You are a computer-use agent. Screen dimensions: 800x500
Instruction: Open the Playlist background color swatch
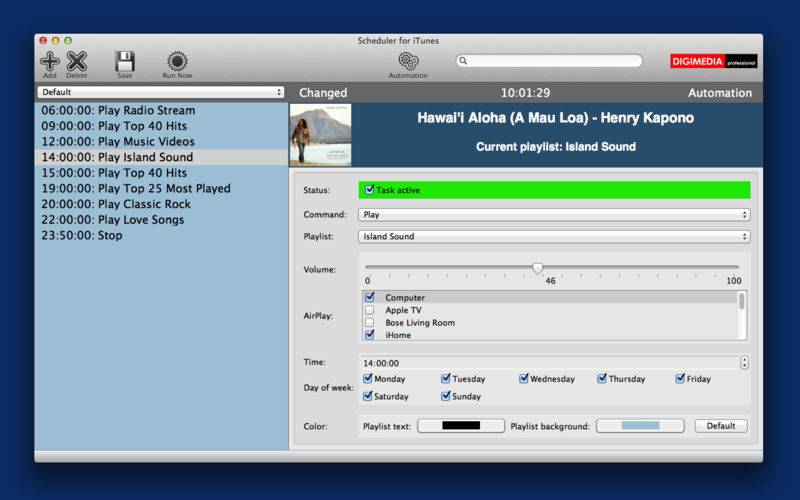pyautogui.click(x=640, y=426)
